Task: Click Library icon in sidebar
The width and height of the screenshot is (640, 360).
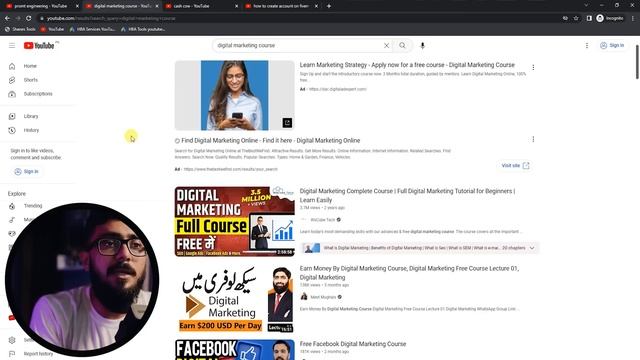Action: coord(12,116)
